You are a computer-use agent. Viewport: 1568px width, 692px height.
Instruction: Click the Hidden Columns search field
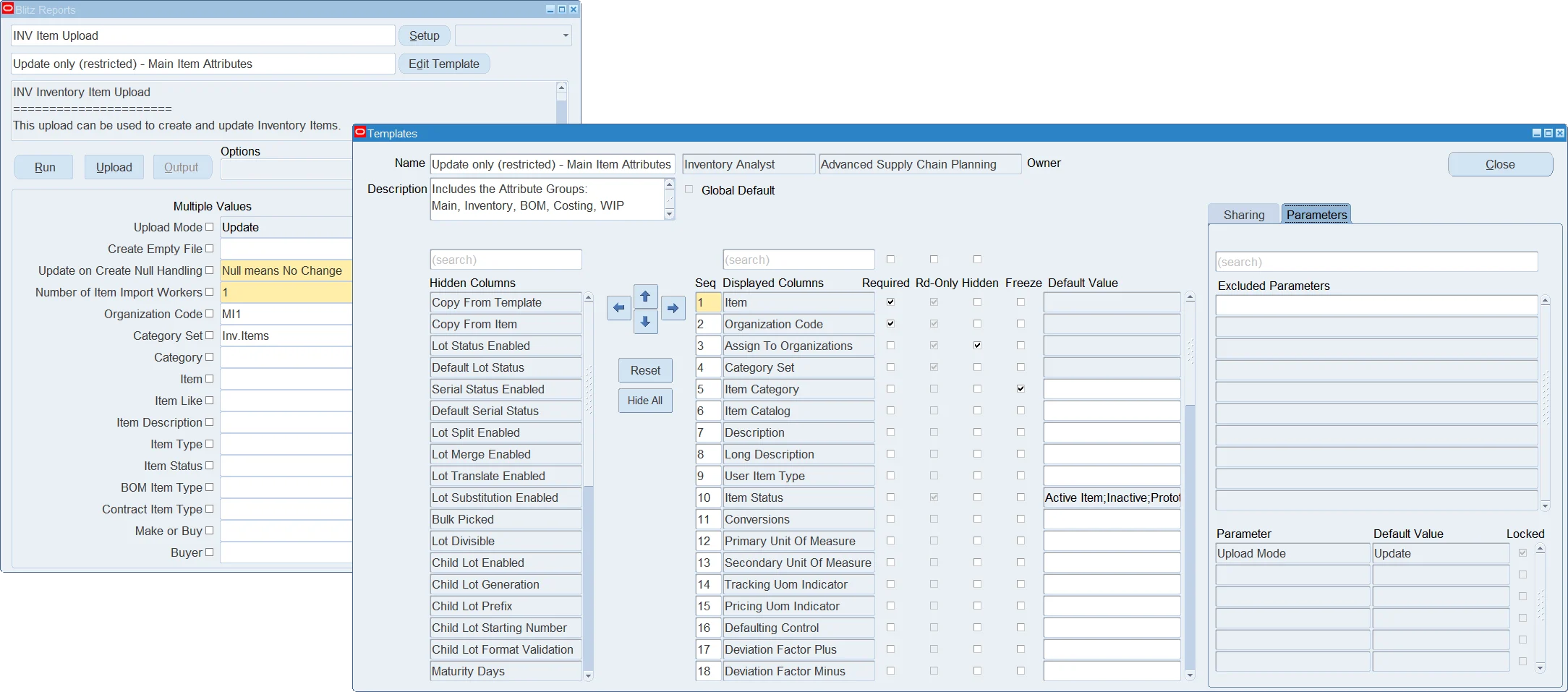[506, 260]
